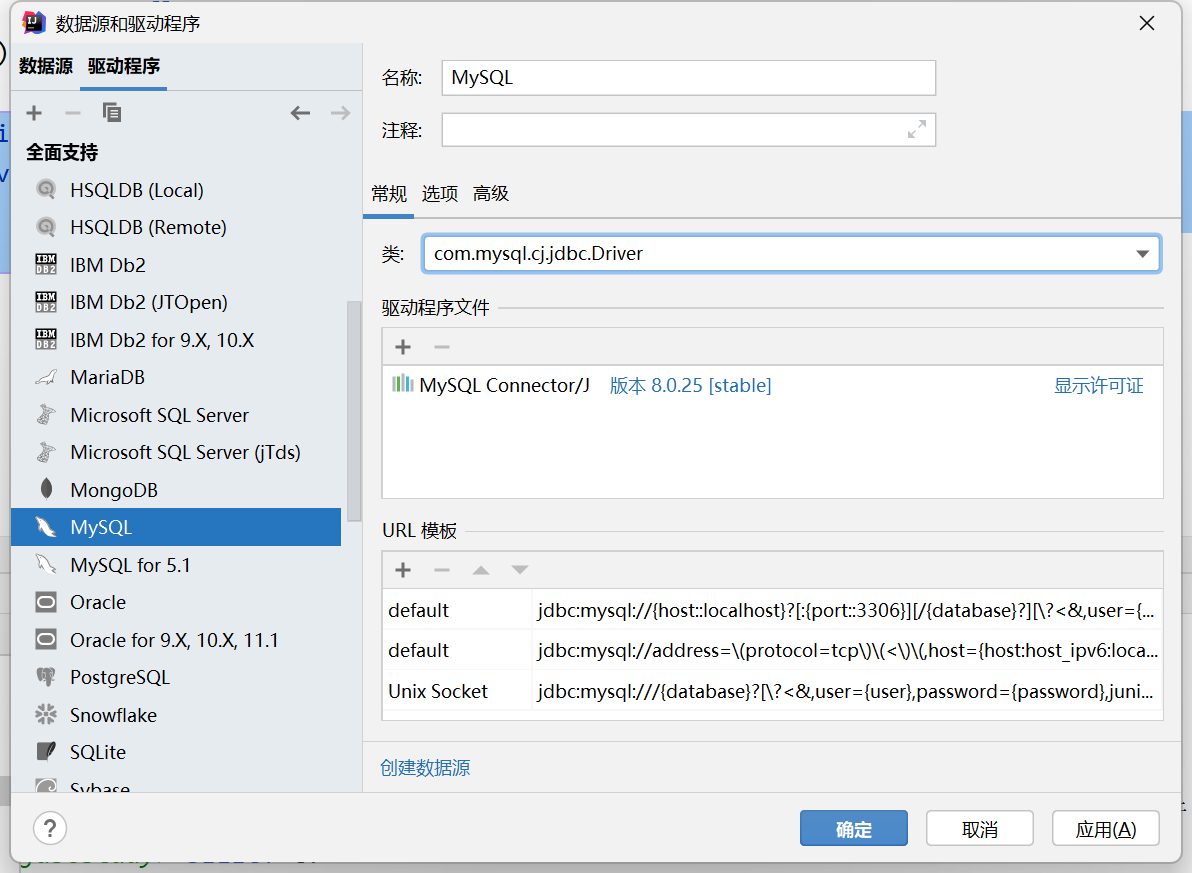Image resolution: width=1192 pixels, height=873 pixels.
Task: Duplicate the selected driver
Action: click(112, 113)
